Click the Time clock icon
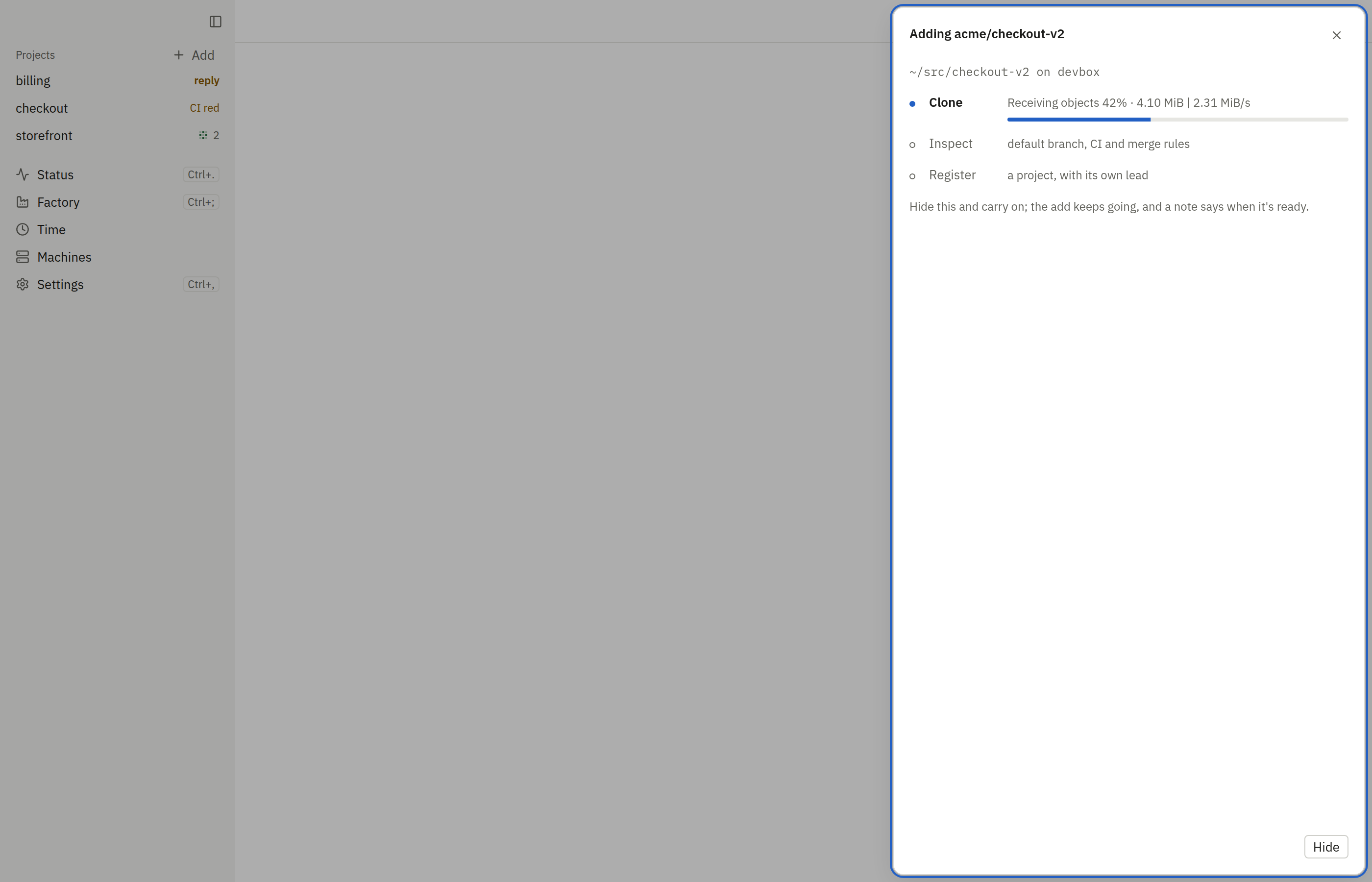 click(x=23, y=230)
